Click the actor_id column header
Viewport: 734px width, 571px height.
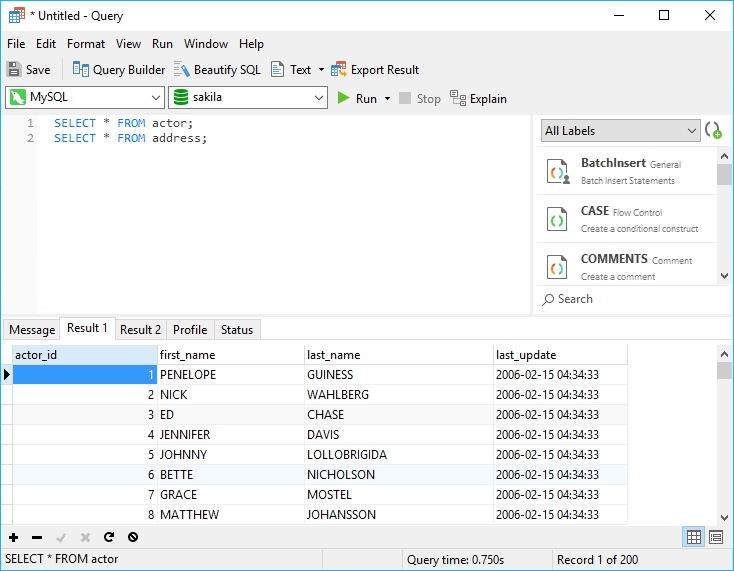85,355
